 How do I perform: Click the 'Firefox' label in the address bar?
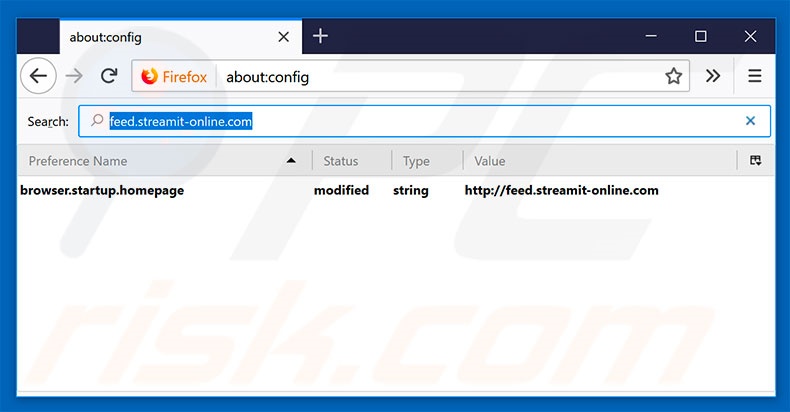pyautogui.click(x=184, y=77)
